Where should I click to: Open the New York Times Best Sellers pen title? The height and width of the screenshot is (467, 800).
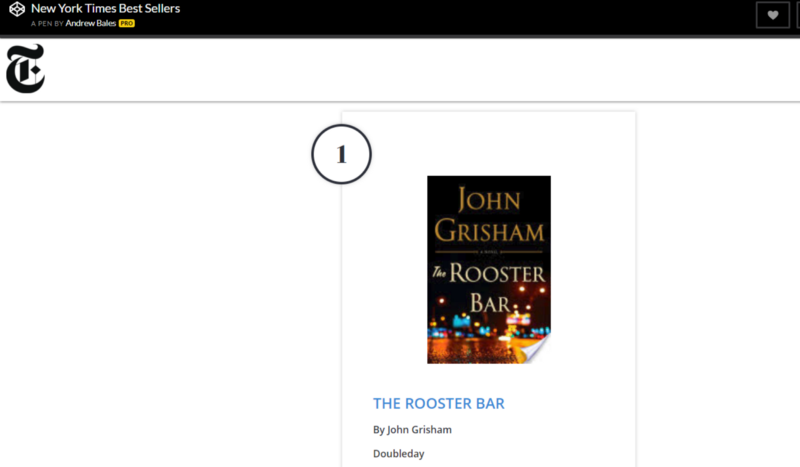pos(106,9)
